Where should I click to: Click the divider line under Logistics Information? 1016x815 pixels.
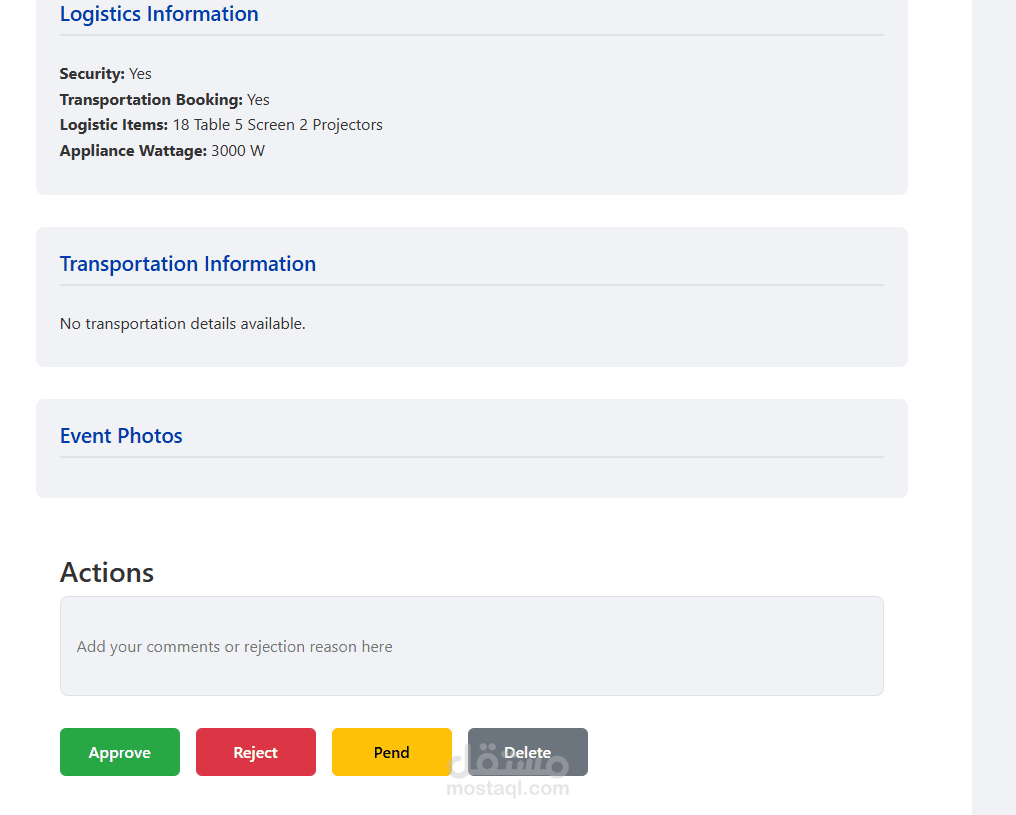tap(472, 35)
